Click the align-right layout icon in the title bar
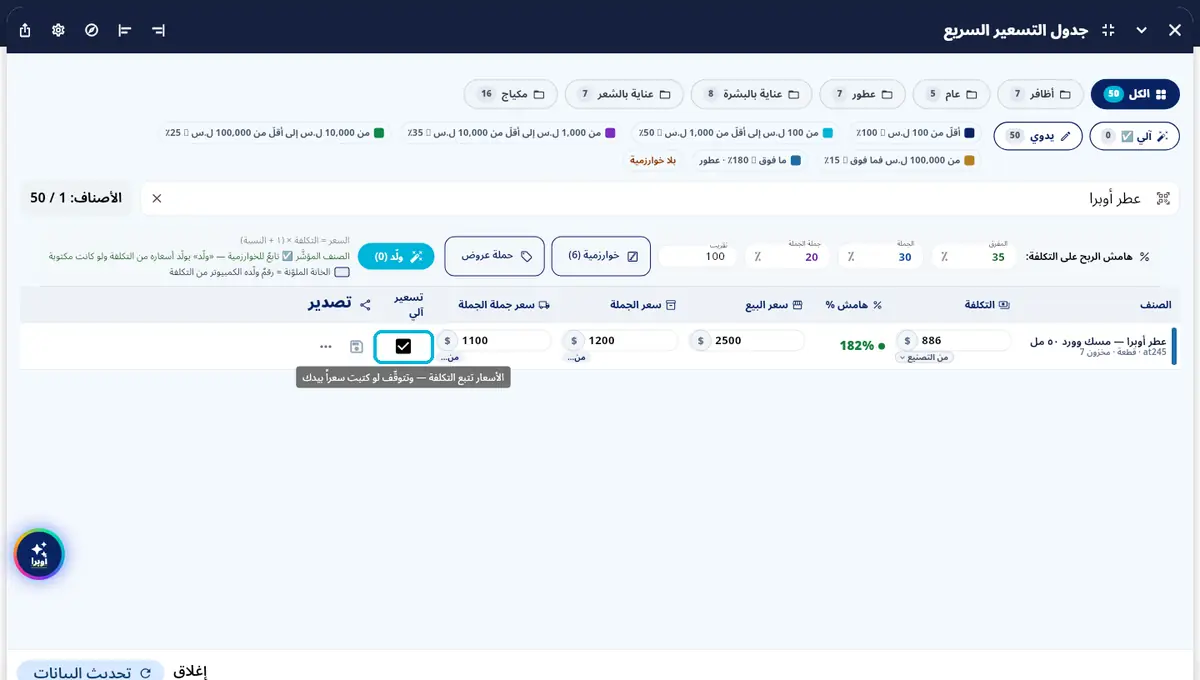 click(x=158, y=30)
